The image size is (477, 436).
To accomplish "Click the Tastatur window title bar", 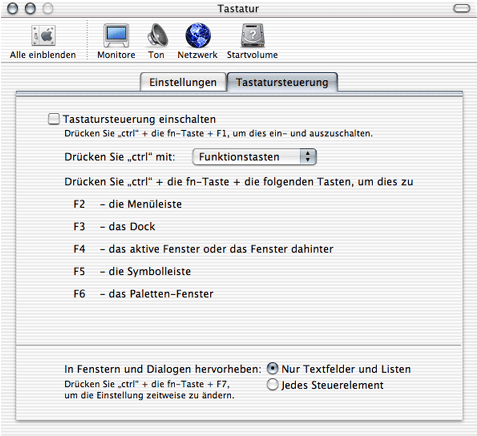I will click(238, 8).
